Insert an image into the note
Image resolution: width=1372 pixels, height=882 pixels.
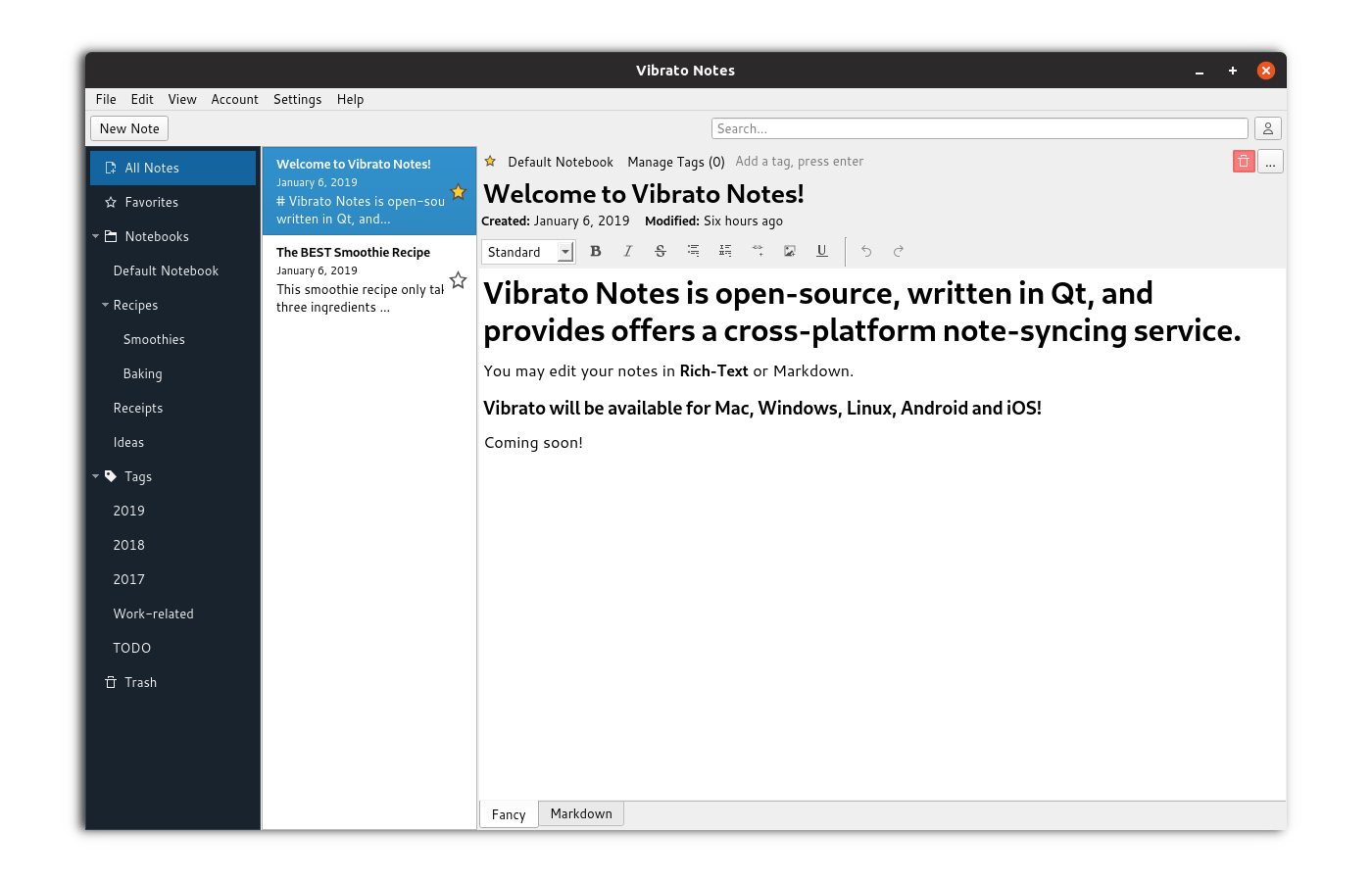tap(790, 251)
